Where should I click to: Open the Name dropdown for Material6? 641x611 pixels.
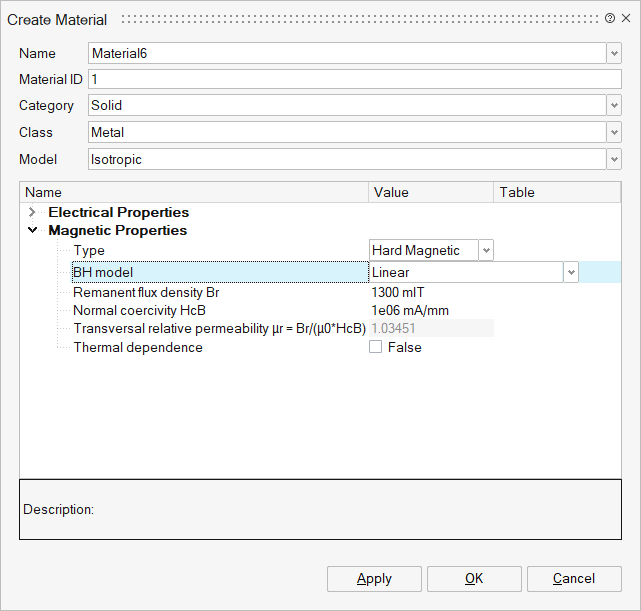(x=613, y=54)
